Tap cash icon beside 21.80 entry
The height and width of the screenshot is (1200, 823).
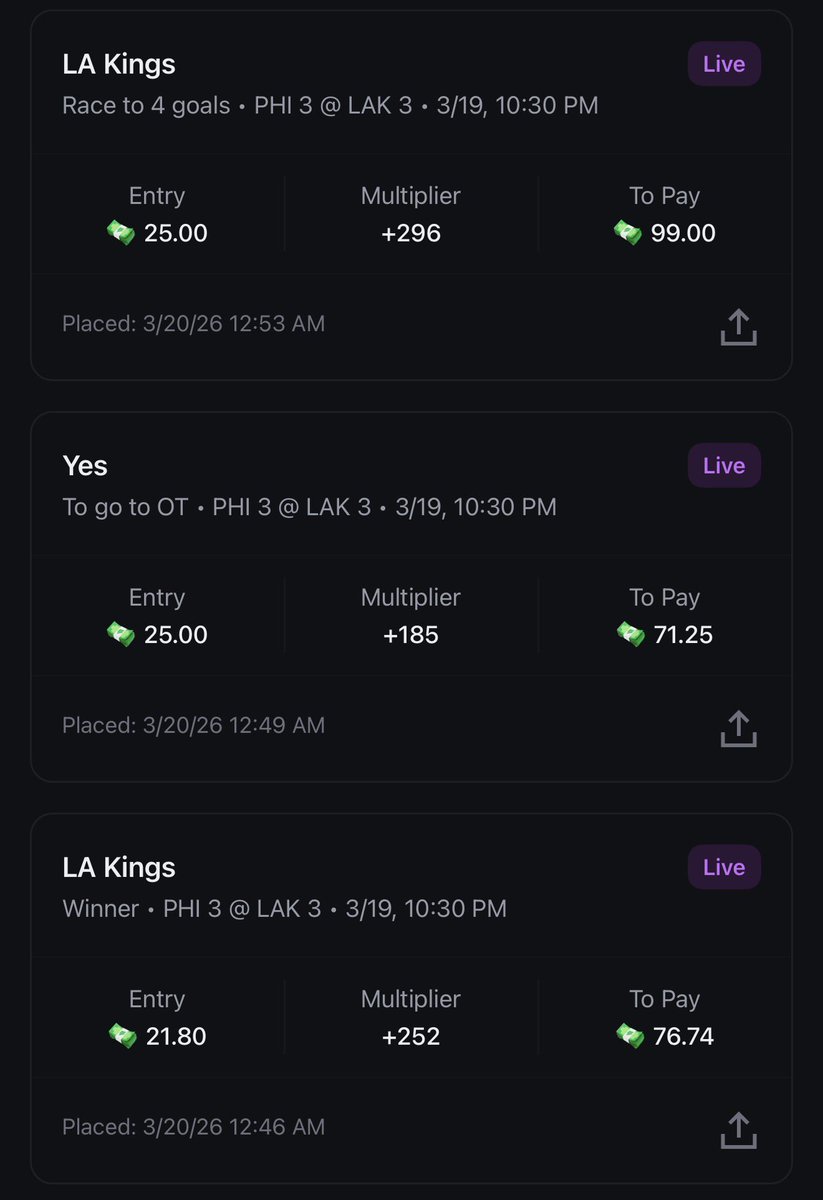click(x=122, y=1037)
